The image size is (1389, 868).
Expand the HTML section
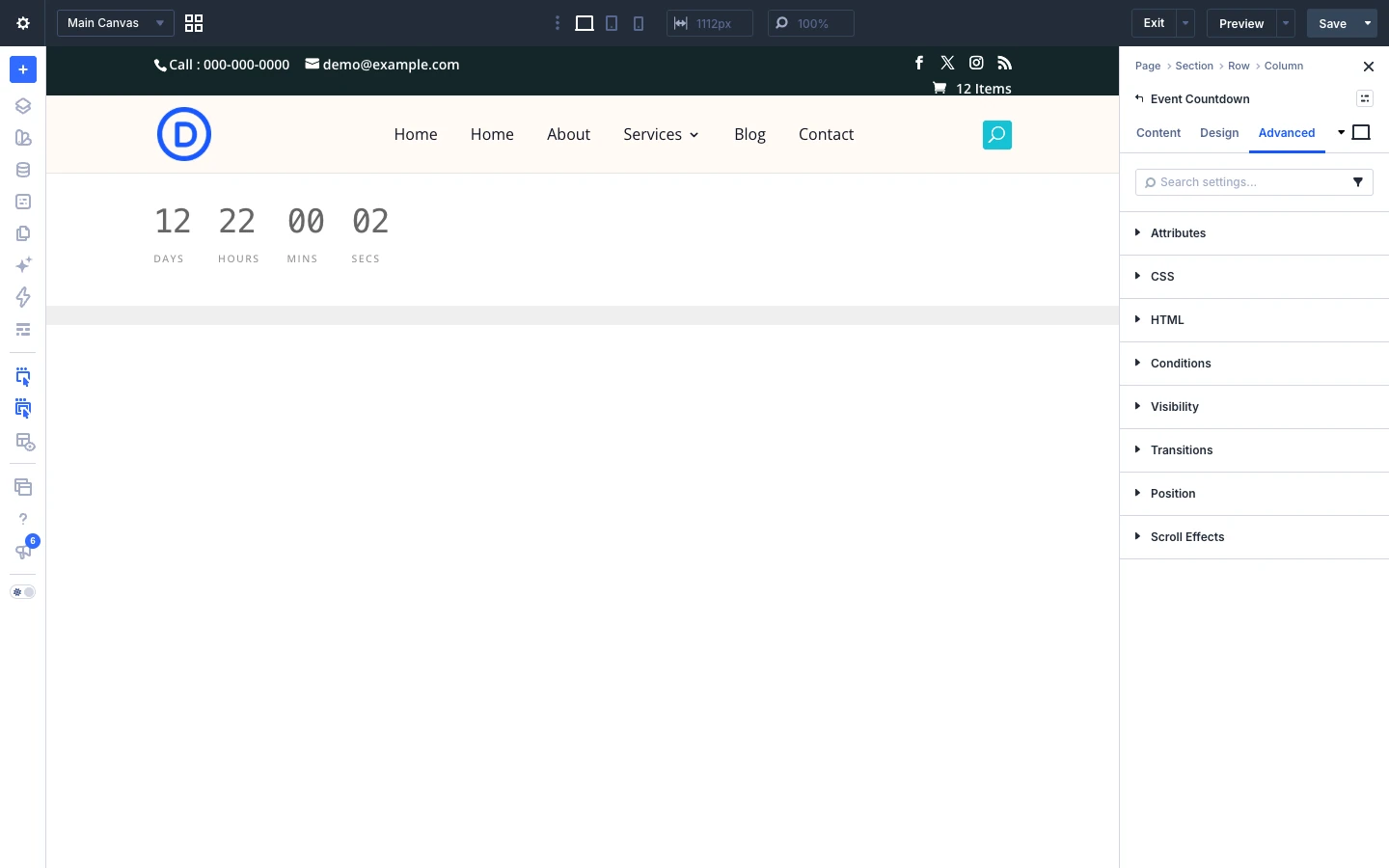tap(1254, 320)
